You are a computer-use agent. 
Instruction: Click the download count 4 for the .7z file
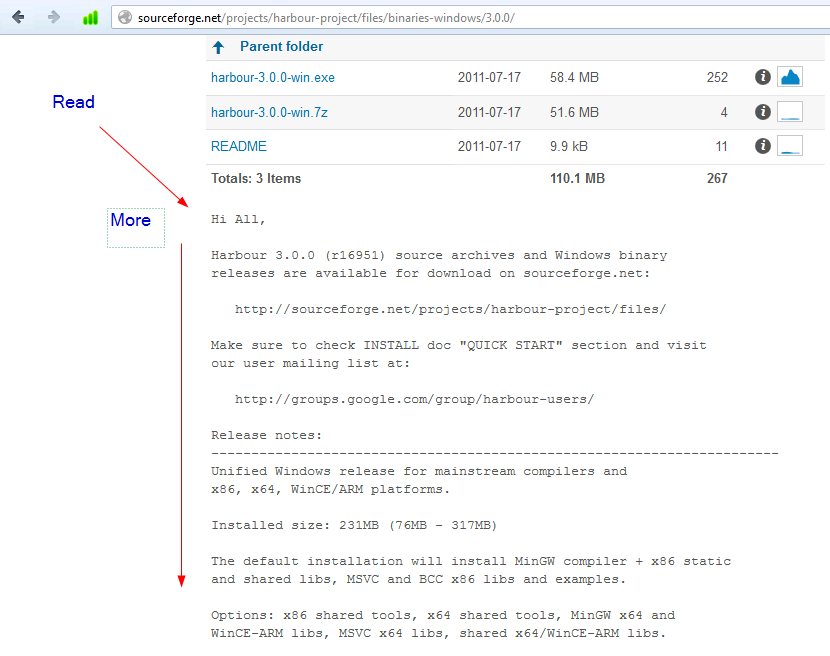click(724, 112)
